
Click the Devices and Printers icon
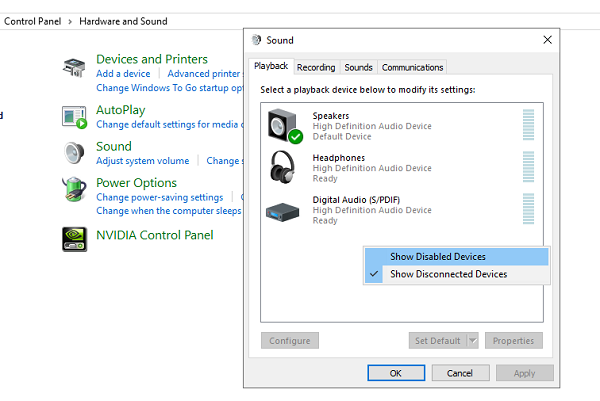(x=75, y=69)
